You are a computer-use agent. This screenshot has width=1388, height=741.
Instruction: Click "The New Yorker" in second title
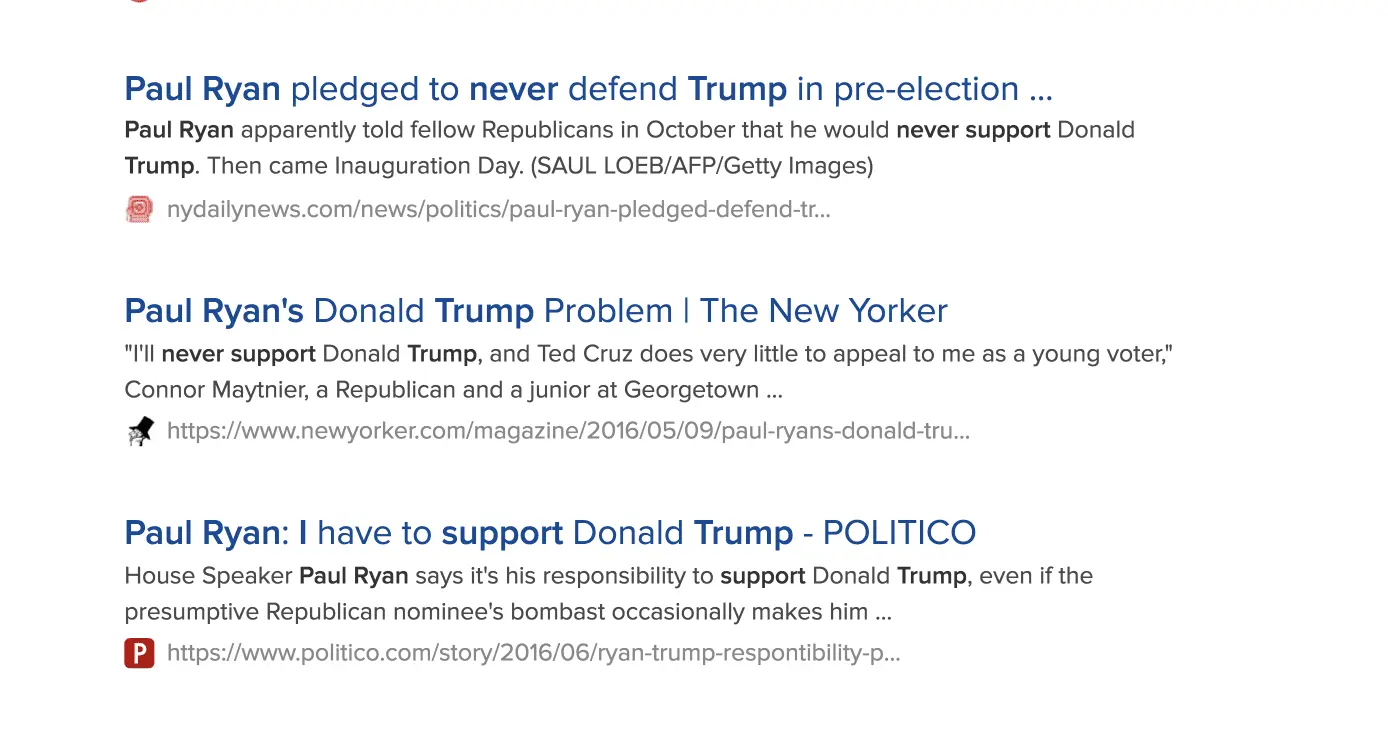click(x=823, y=311)
